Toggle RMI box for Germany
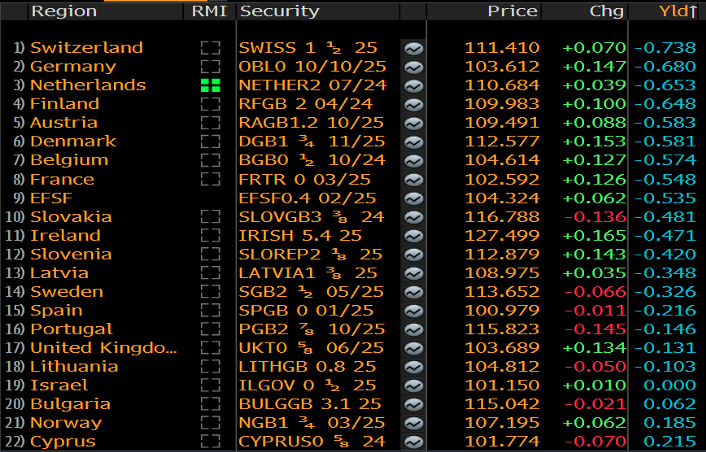 tap(210, 67)
